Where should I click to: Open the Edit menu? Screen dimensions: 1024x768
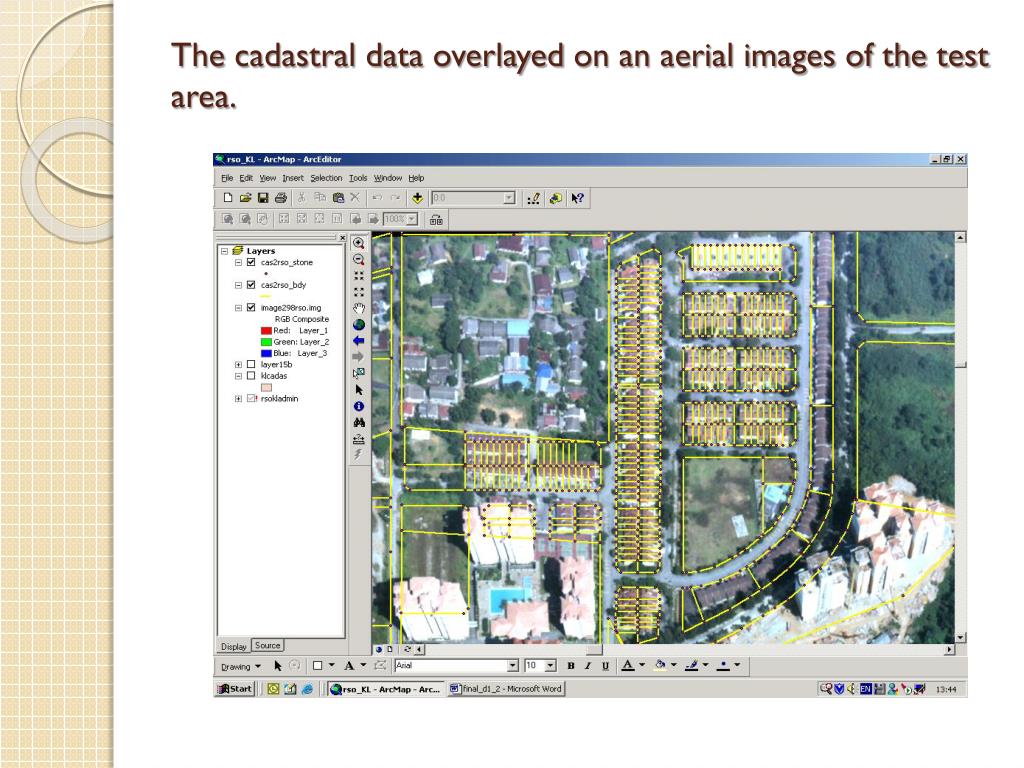pos(246,178)
